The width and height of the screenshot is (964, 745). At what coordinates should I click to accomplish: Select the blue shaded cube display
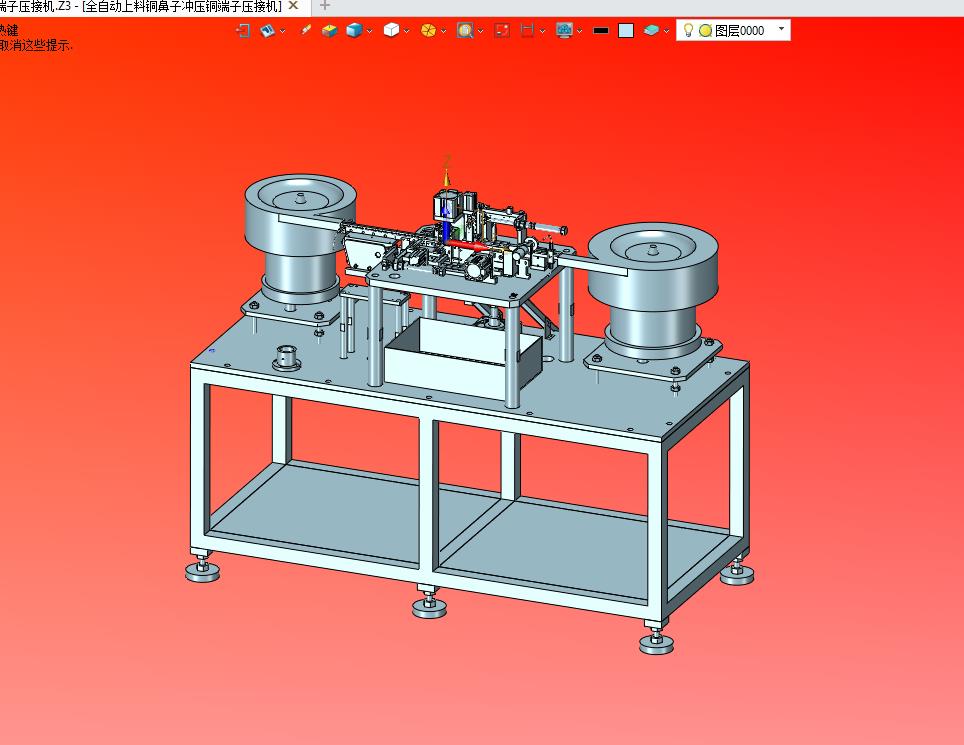click(x=354, y=30)
